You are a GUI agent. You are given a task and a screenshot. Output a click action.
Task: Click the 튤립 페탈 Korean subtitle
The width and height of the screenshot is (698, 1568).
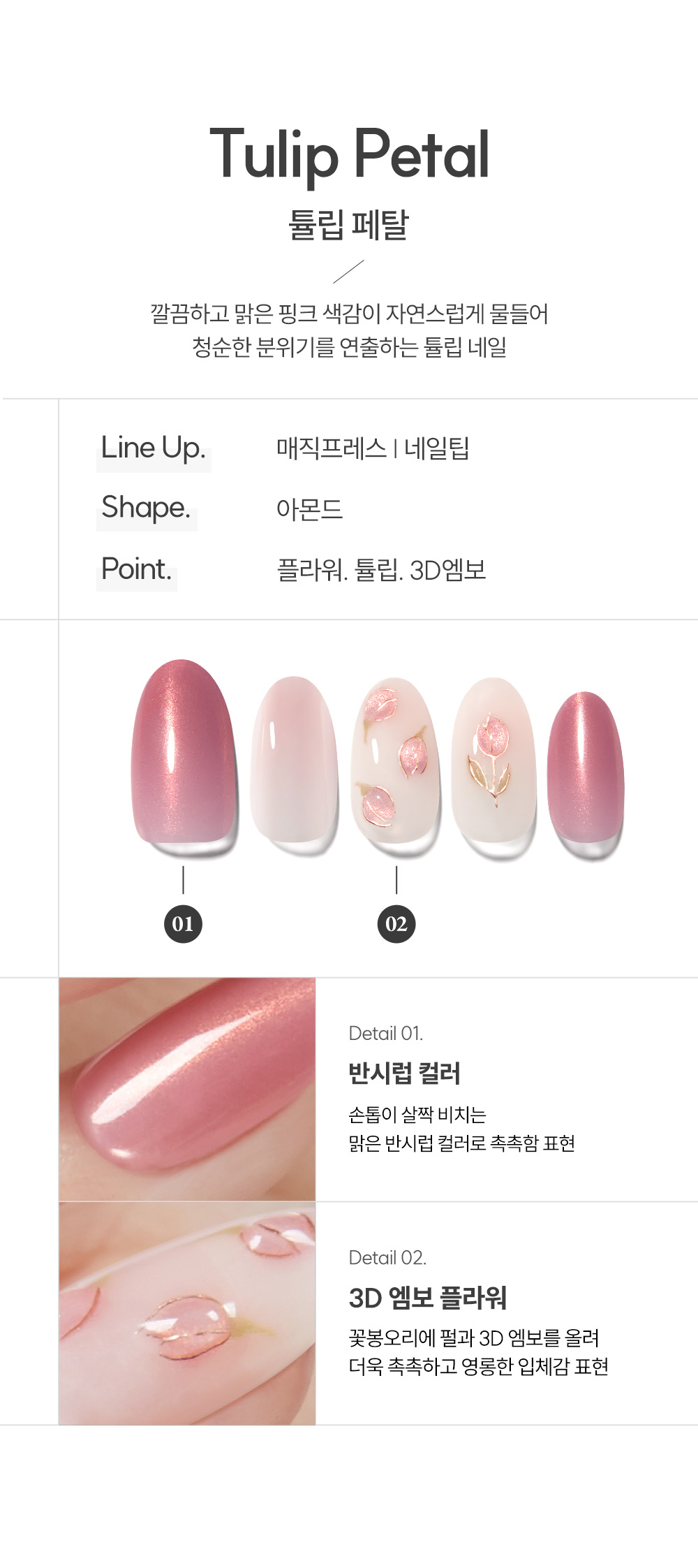[x=348, y=225]
